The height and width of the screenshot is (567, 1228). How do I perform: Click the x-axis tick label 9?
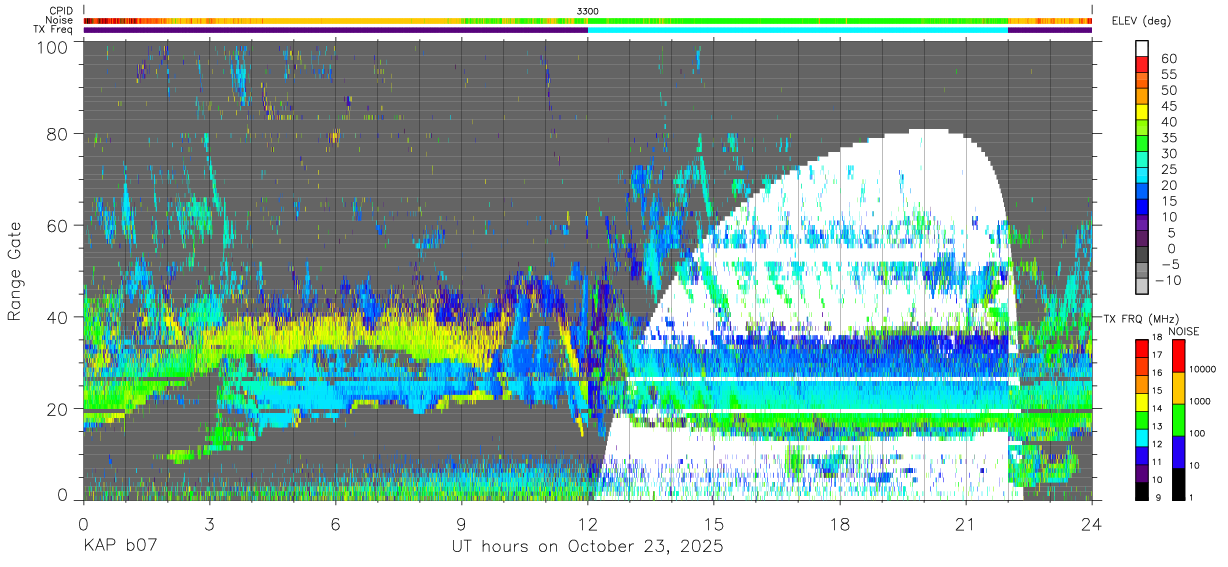(462, 524)
